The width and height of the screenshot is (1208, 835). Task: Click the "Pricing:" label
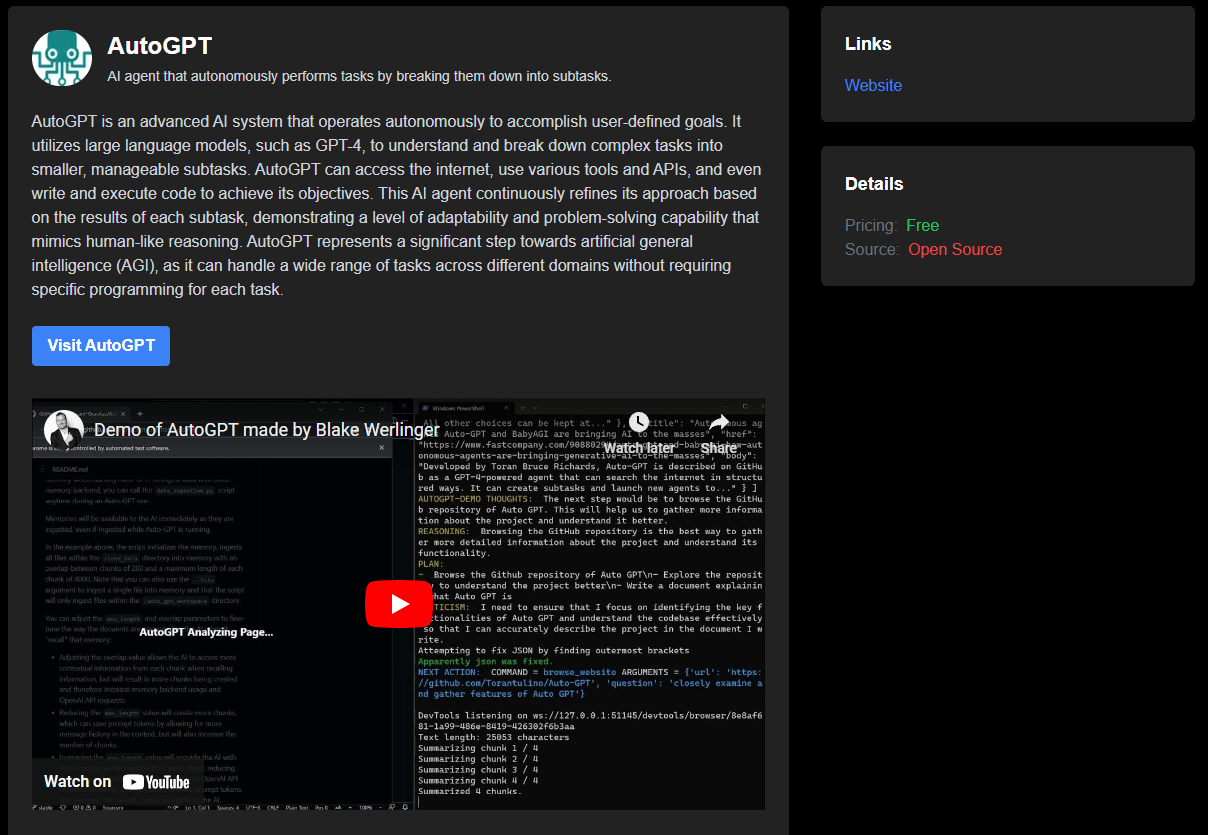871,225
